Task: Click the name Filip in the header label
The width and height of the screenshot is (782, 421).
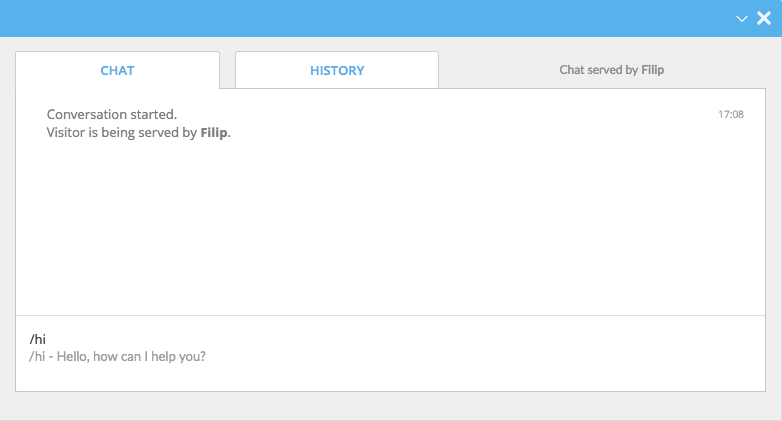Action: (652, 70)
